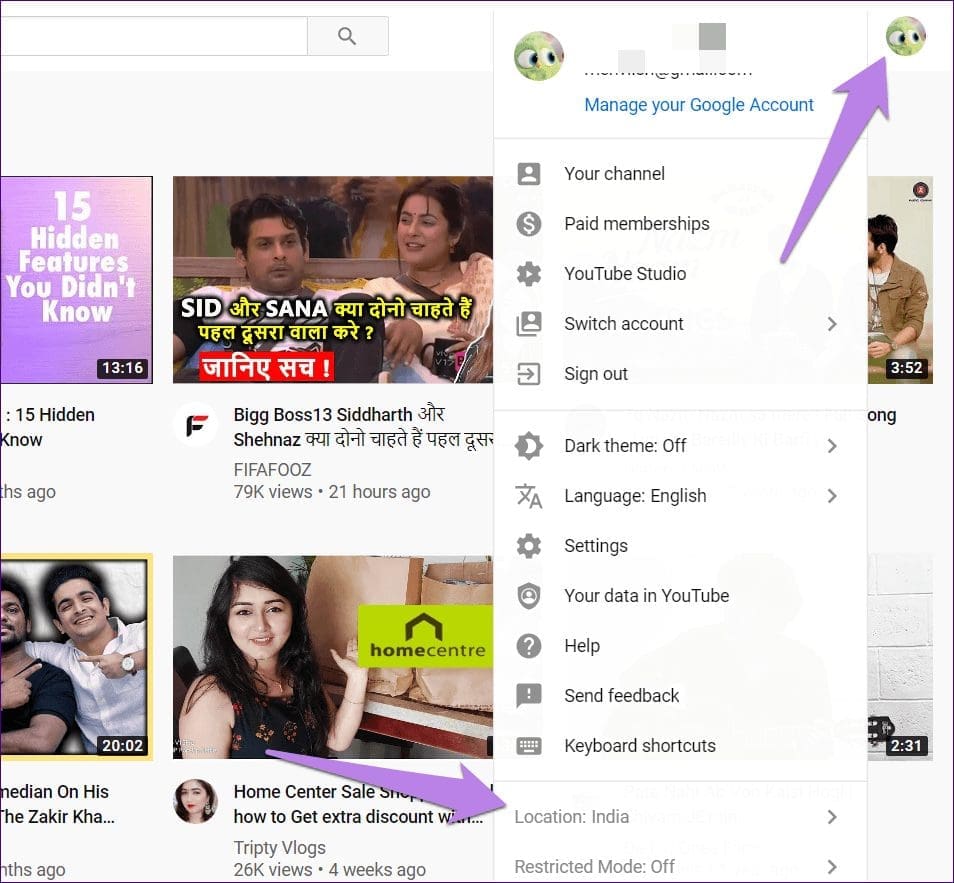Expand the Language: English option
The image size is (954, 883).
click(x=635, y=495)
